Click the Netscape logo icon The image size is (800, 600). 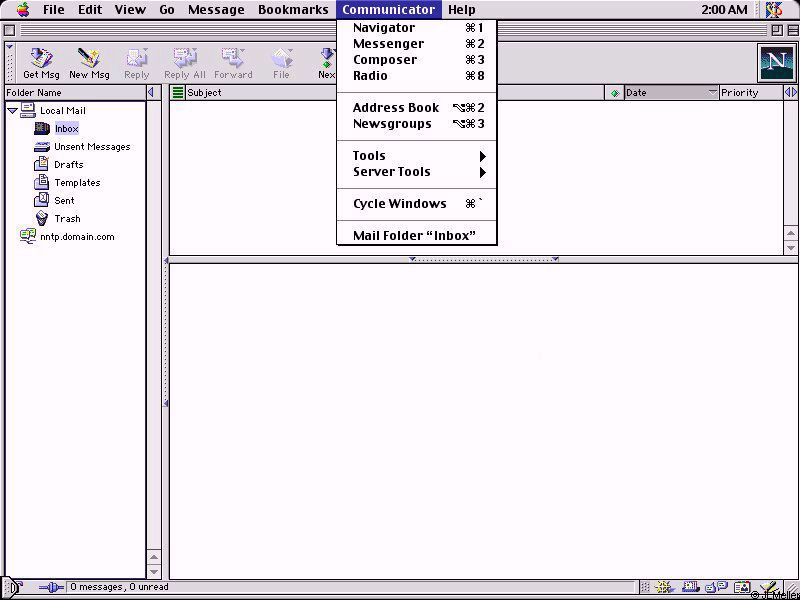[776, 63]
